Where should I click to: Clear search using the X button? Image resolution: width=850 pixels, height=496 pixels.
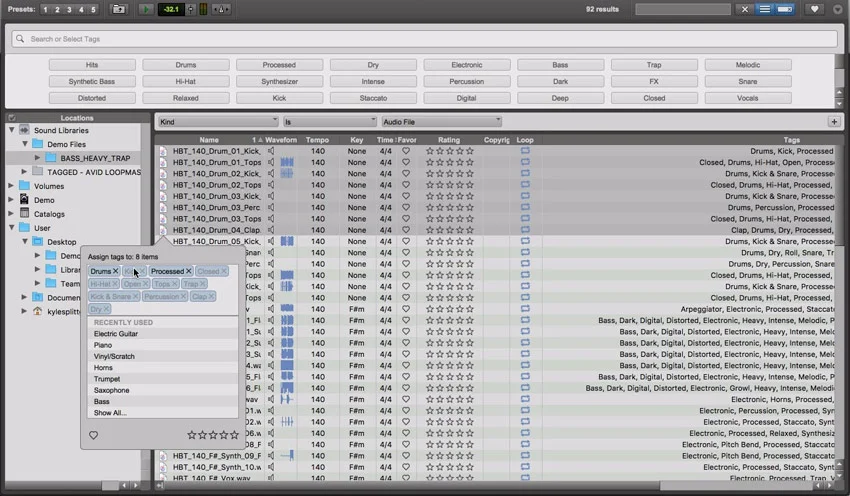point(744,9)
